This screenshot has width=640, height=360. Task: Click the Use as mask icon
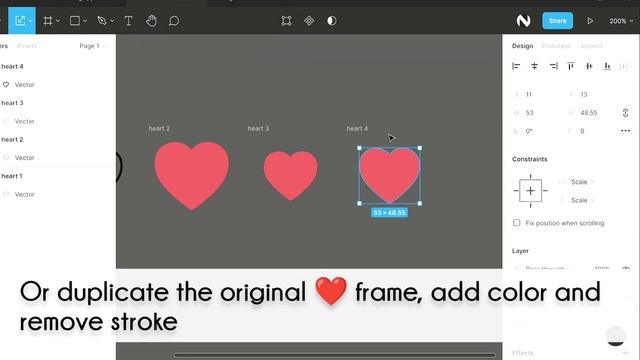[332, 21]
